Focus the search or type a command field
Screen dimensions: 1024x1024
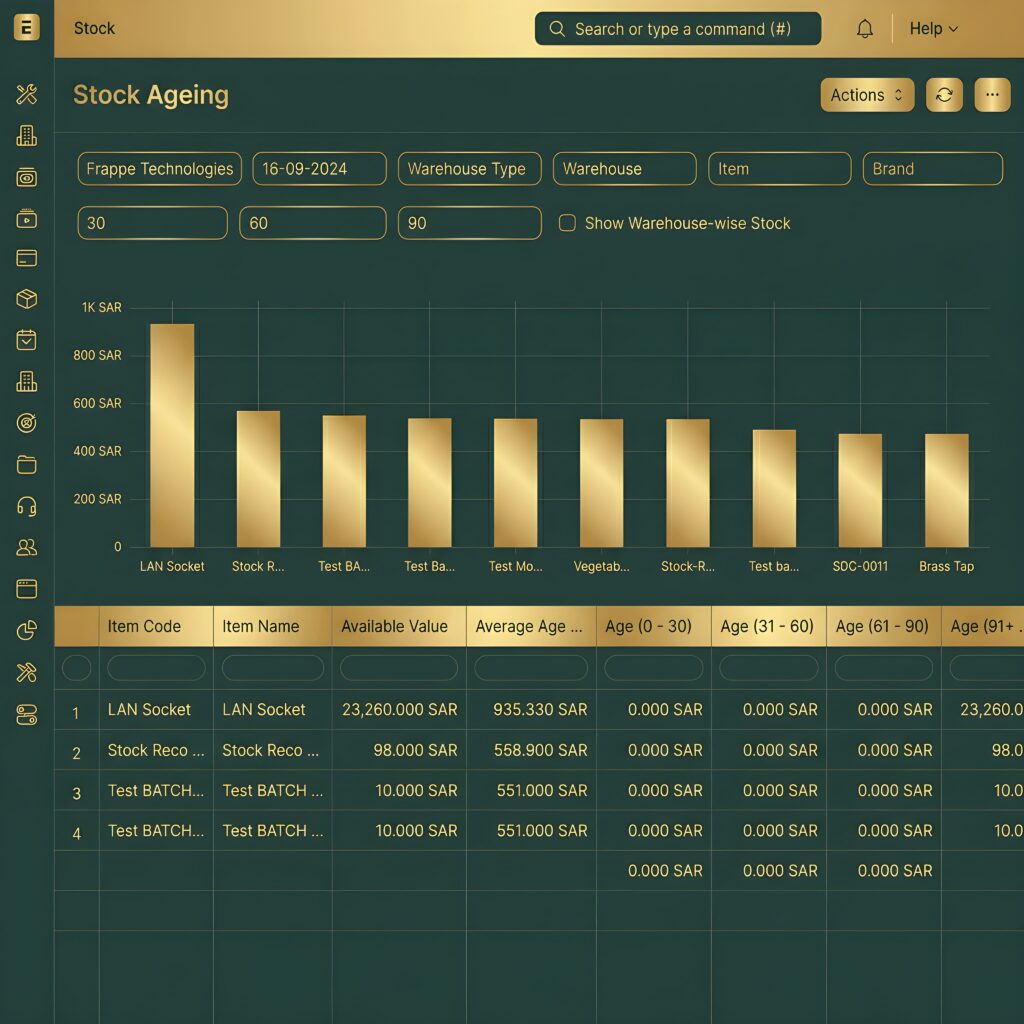point(678,29)
